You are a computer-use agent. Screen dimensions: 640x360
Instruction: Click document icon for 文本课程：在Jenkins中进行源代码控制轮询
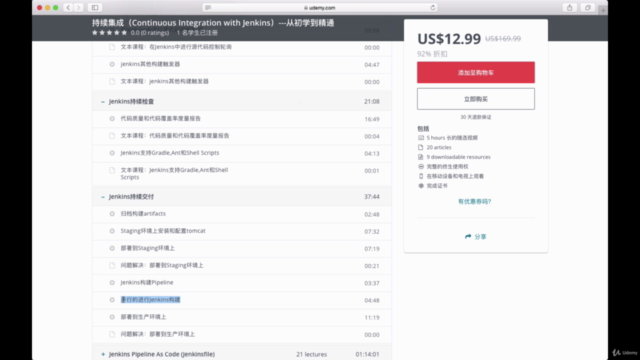[x=112, y=47]
